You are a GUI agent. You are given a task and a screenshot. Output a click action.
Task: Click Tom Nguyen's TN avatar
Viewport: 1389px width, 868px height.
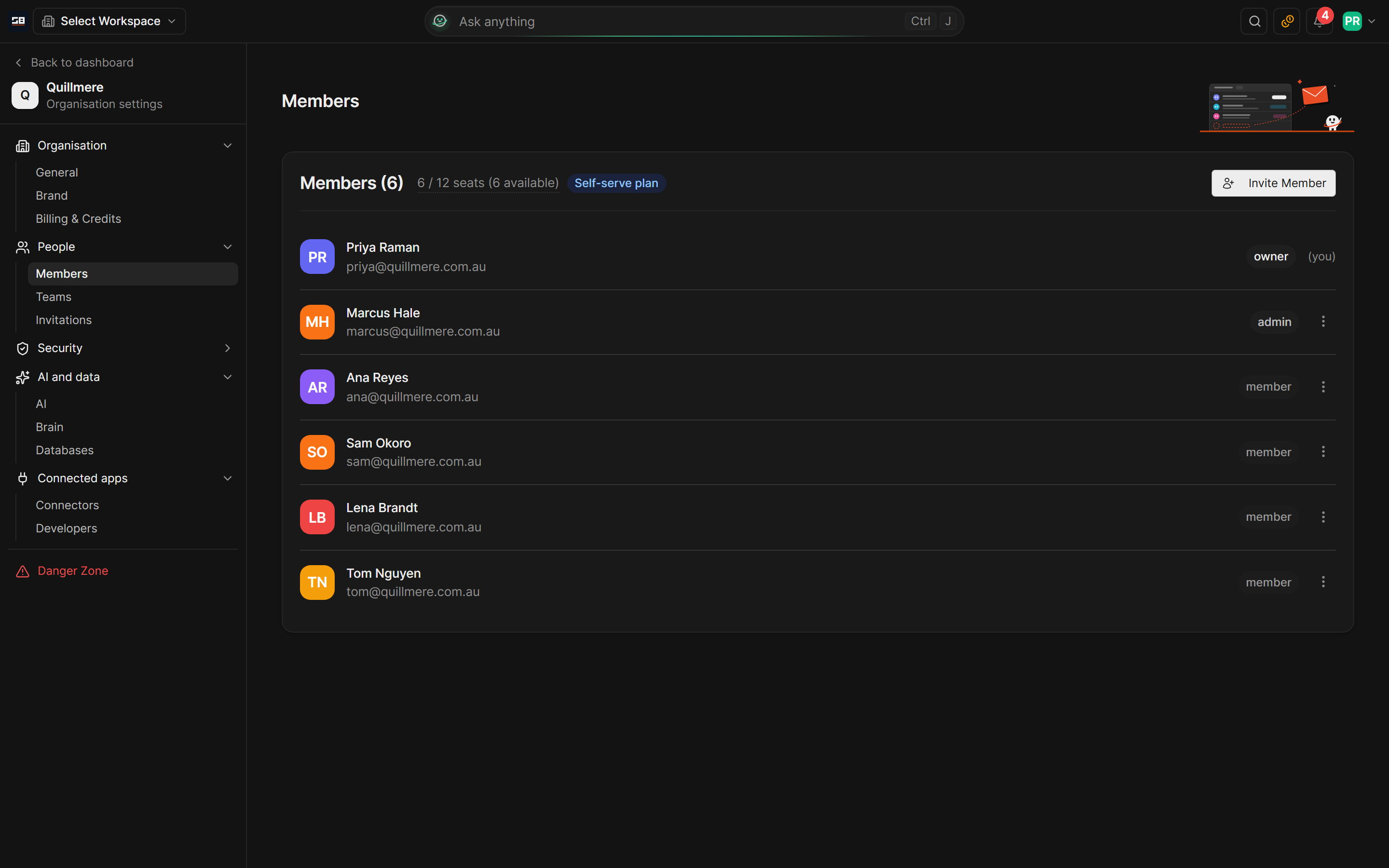317,582
